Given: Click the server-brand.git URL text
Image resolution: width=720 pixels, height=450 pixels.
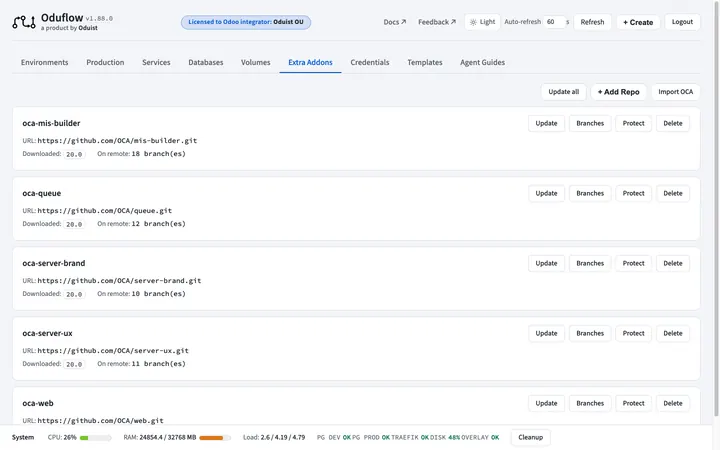Looking at the screenshot, I should pyautogui.click(x=119, y=281).
